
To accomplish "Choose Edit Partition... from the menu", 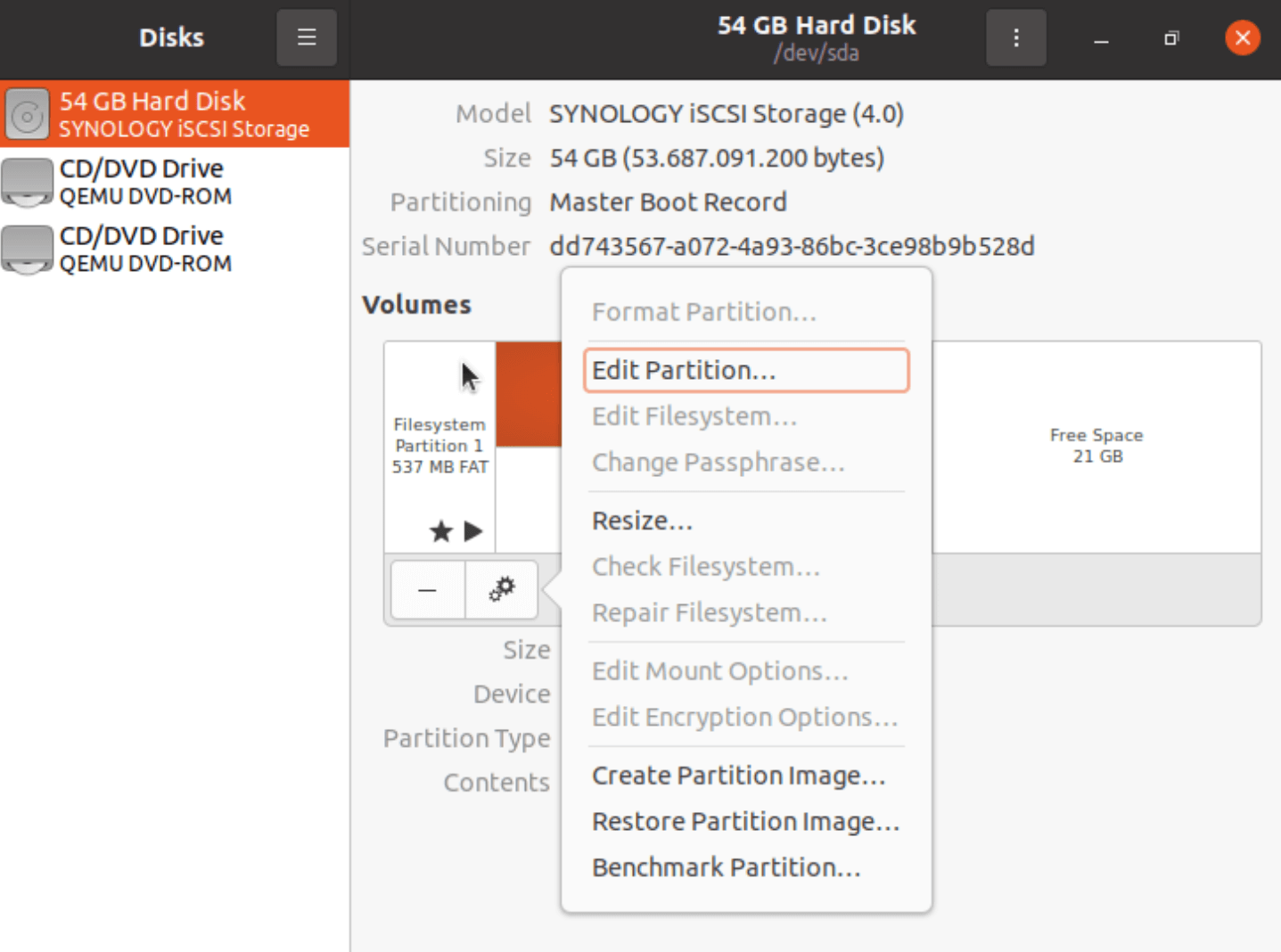I will [x=746, y=370].
